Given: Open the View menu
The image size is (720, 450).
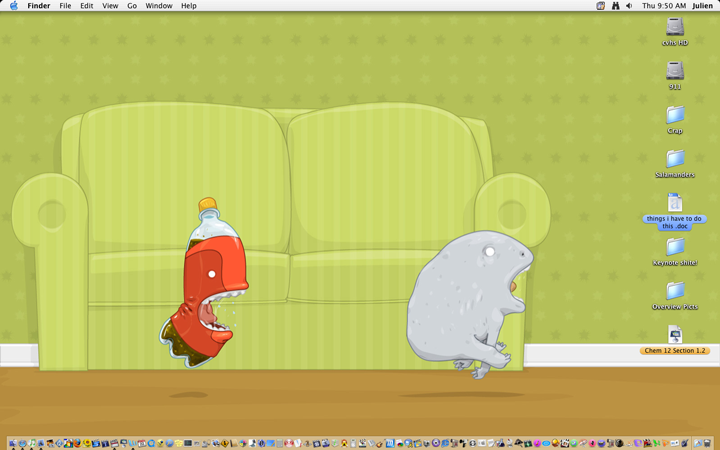Looking at the screenshot, I should coord(110,6).
